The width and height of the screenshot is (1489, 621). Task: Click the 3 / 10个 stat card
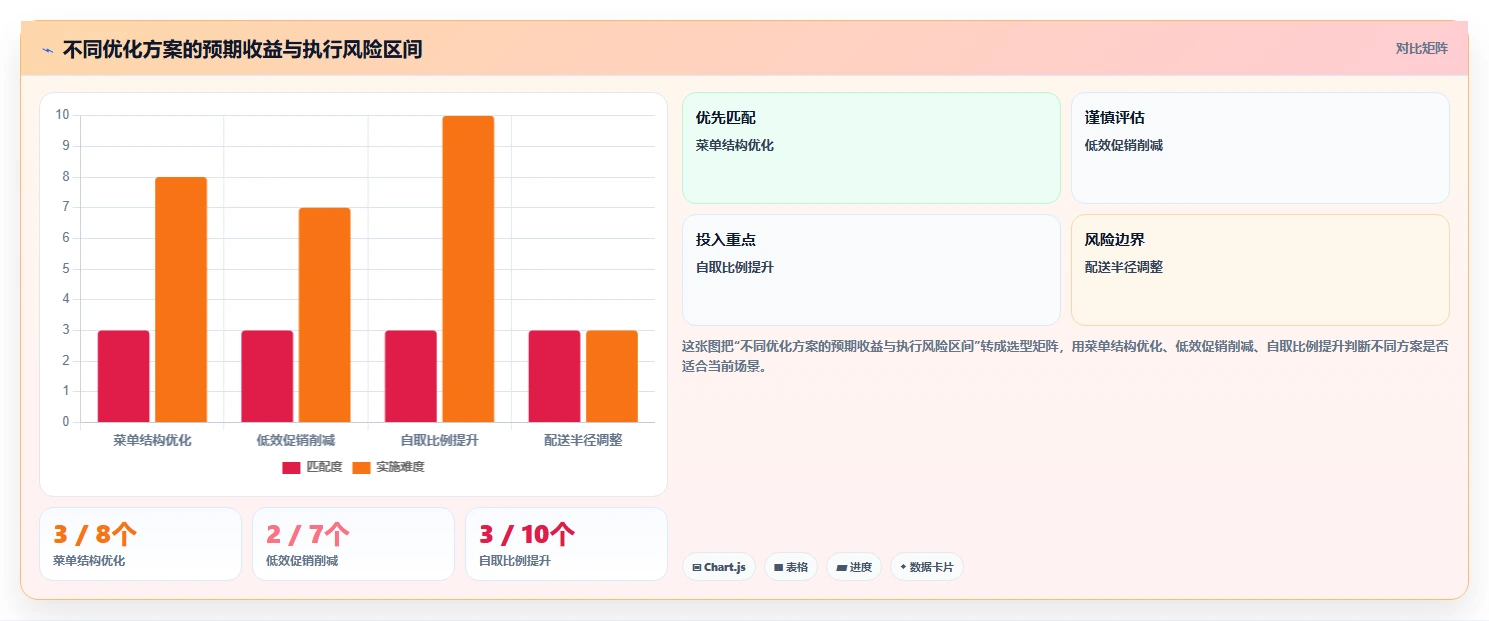[566, 544]
